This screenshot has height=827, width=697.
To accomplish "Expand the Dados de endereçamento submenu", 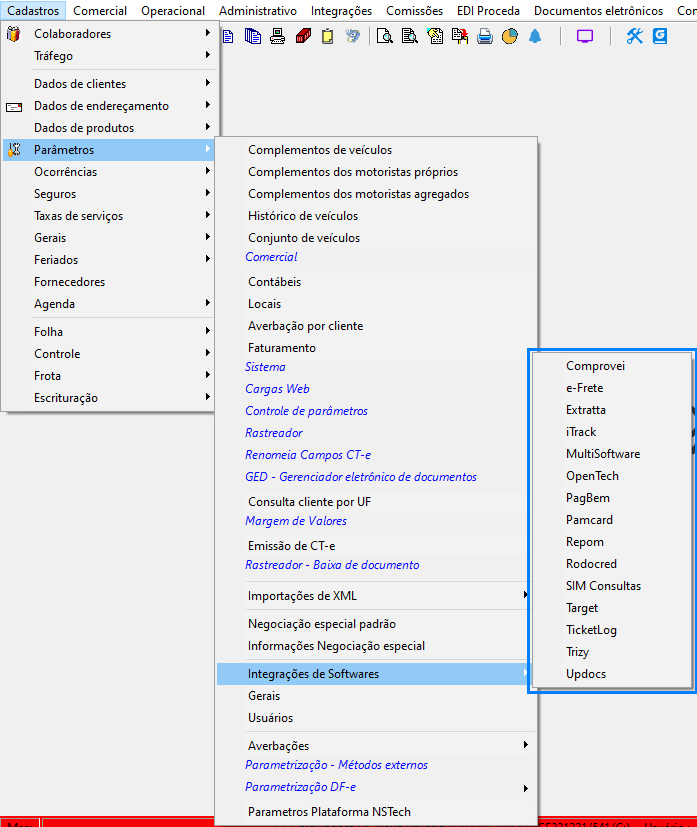I will (x=110, y=106).
